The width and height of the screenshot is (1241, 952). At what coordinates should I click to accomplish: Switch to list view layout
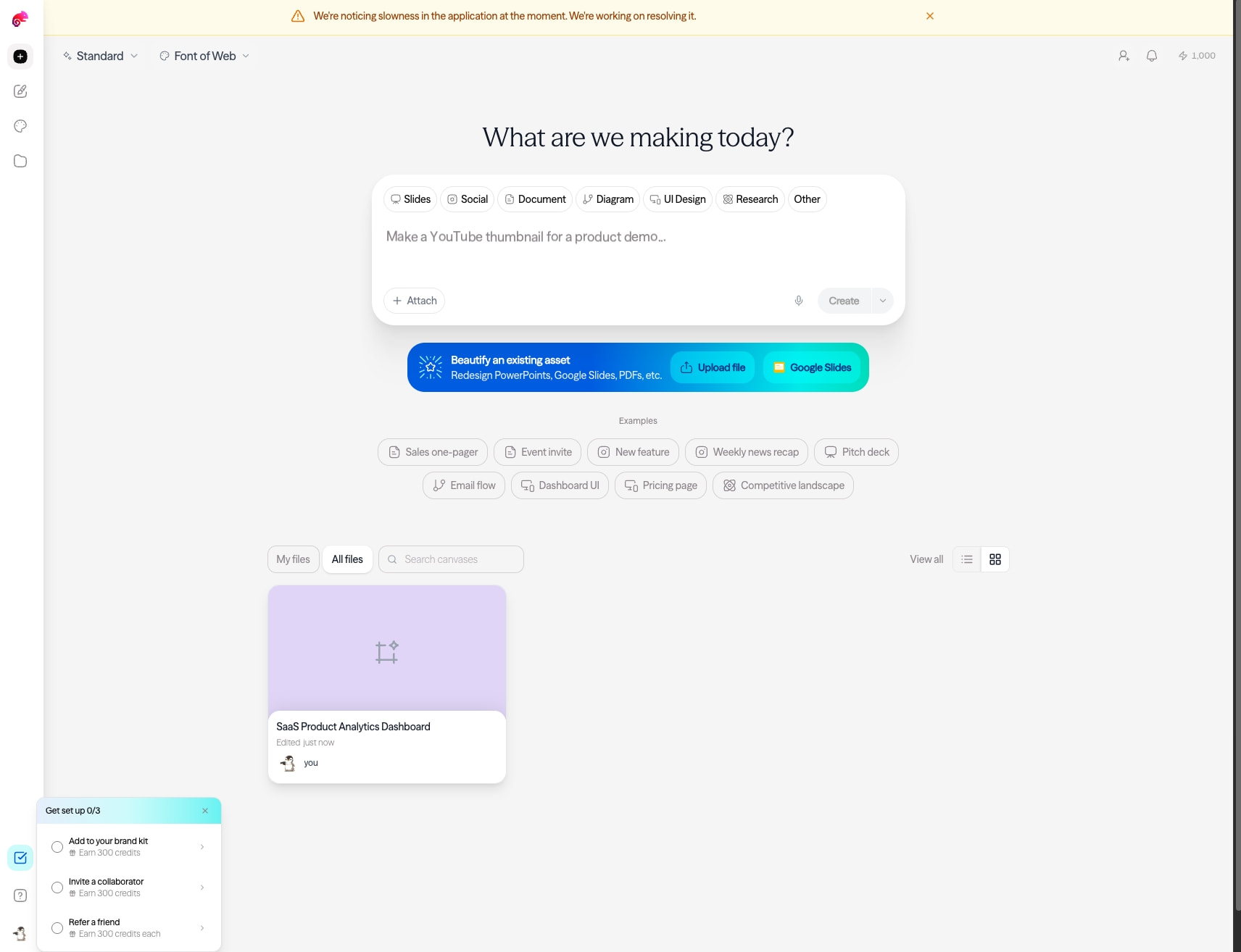coord(967,559)
